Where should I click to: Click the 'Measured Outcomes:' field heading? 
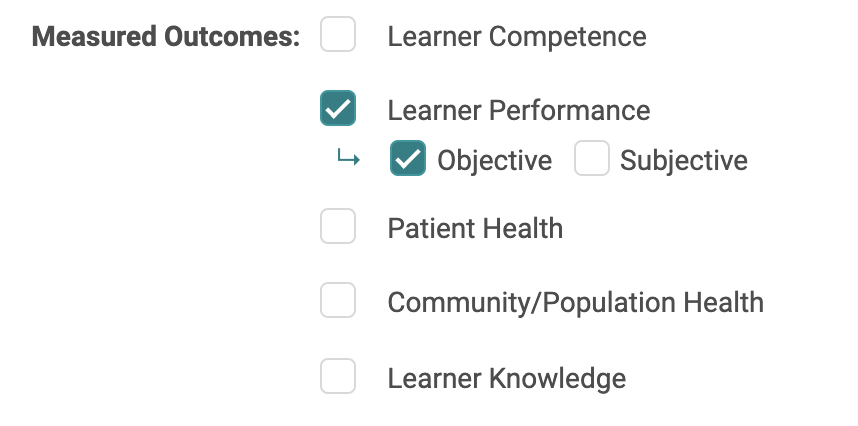pyautogui.click(x=166, y=37)
